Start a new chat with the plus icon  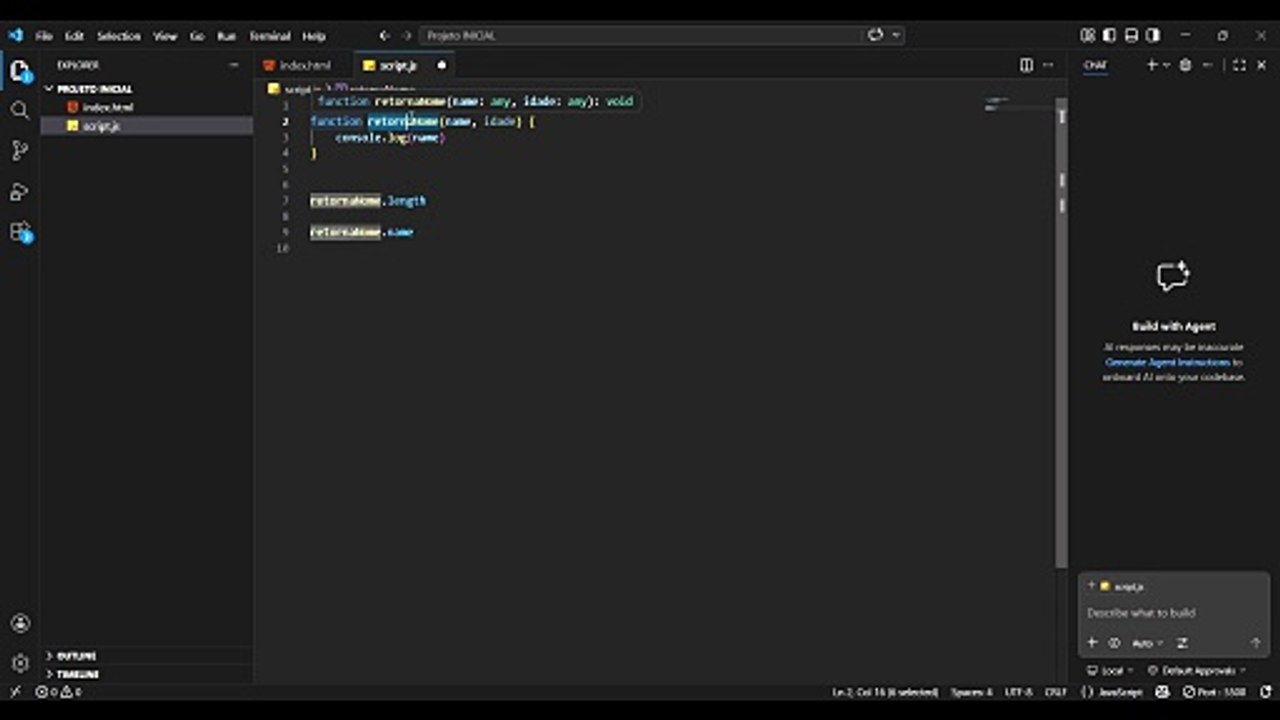tap(1151, 65)
